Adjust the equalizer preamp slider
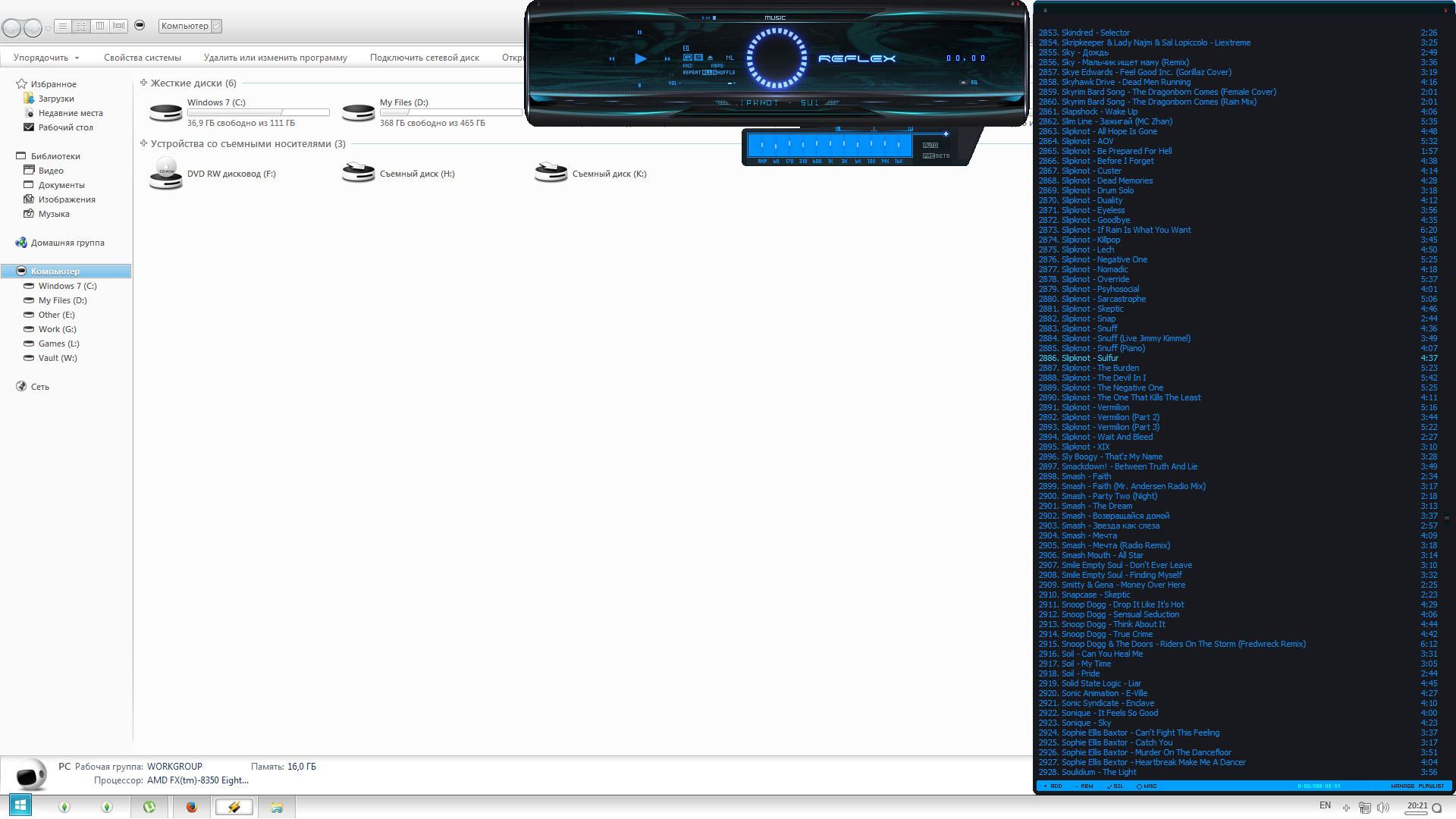1456x819 pixels. 762,144
